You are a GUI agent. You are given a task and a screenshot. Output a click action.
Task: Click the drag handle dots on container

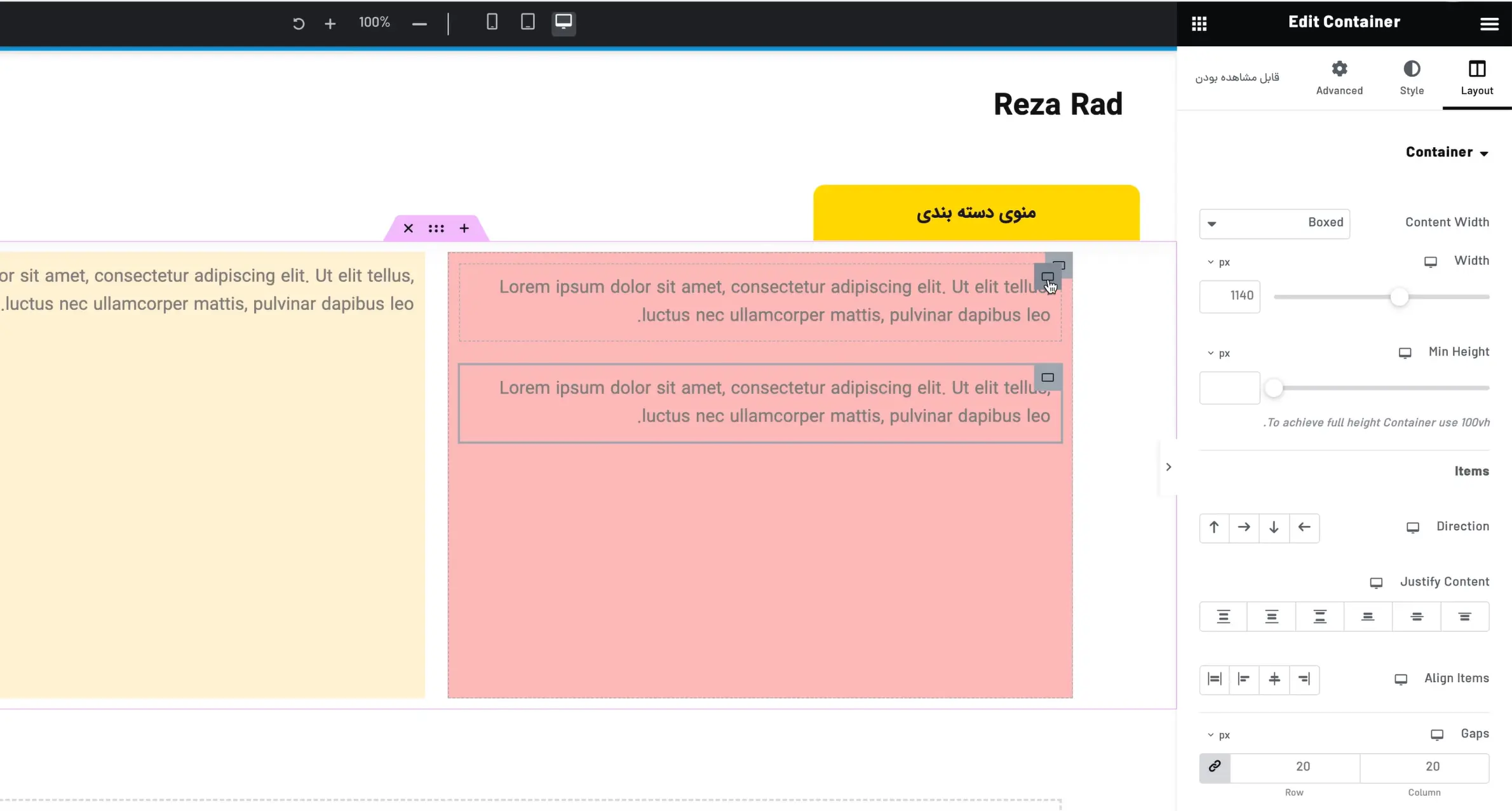(x=436, y=229)
